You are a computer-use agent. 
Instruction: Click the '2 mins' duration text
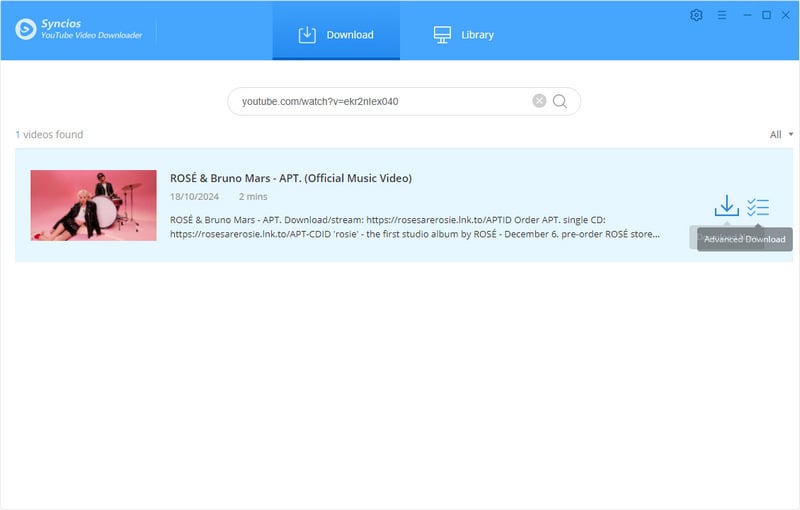[253, 197]
